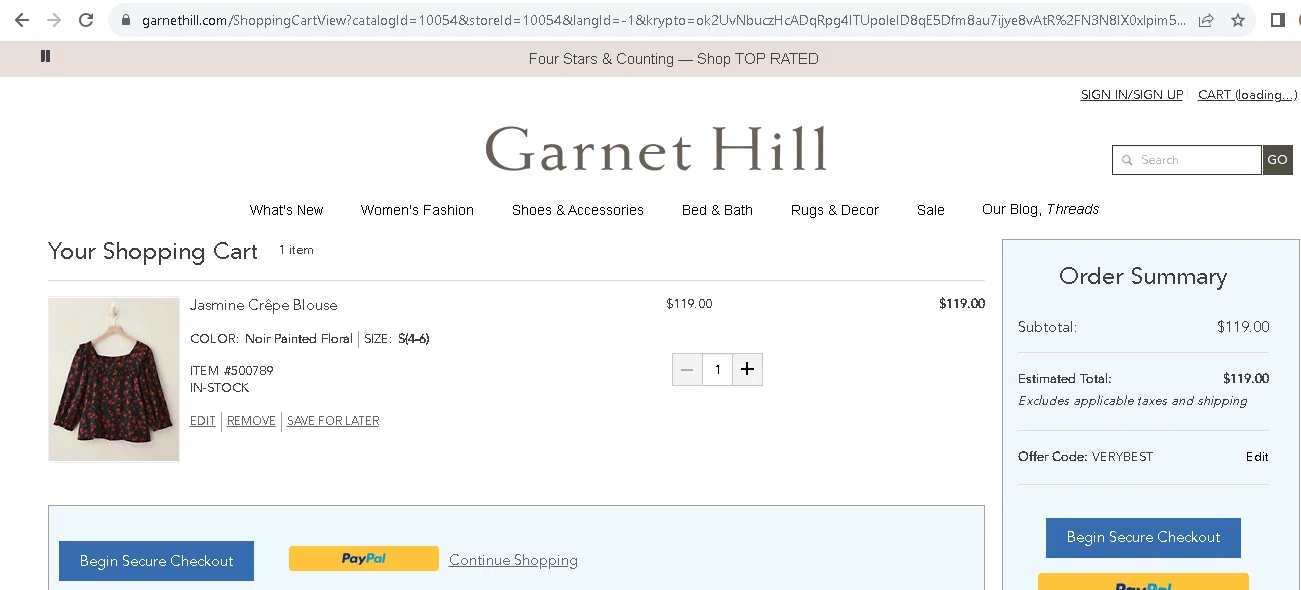Click Continue Shopping link
1301x590 pixels.
pyautogui.click(x=513, y=560)
